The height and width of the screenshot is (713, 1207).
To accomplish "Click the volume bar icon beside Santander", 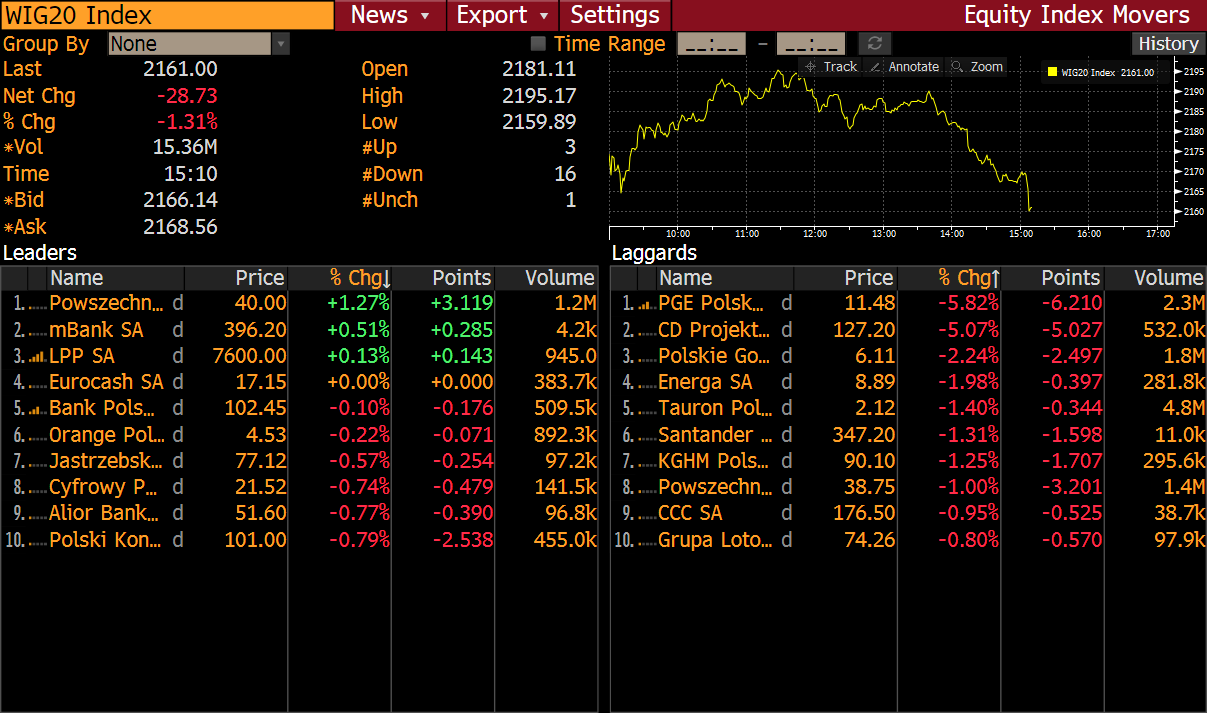I will [x=647, y=435].
